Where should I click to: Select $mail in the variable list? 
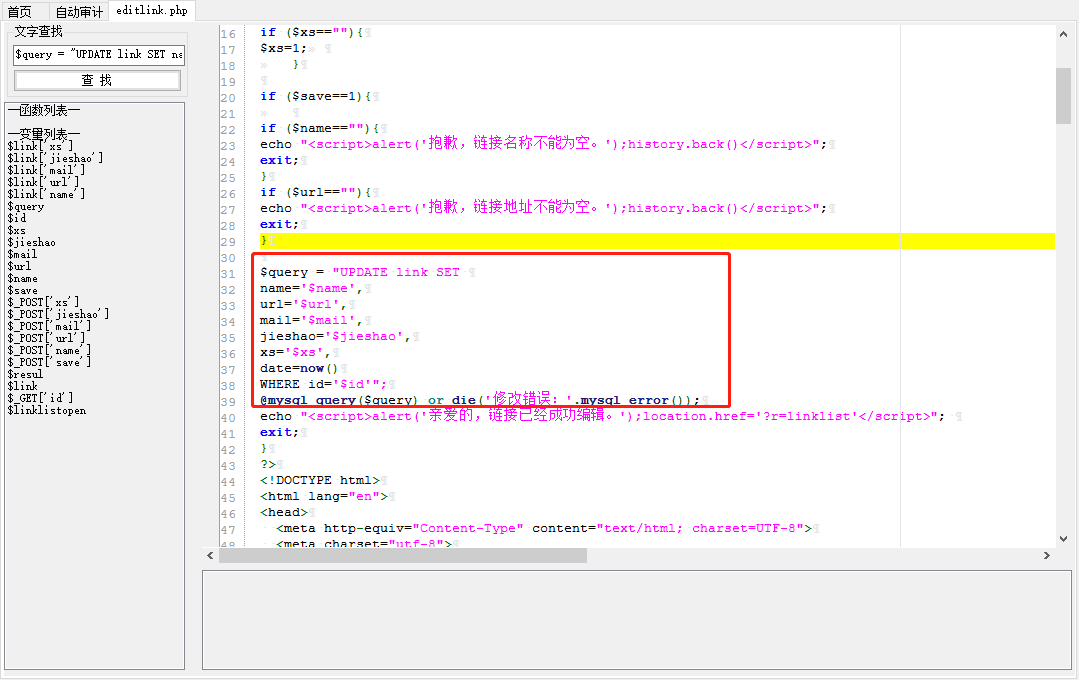[x=22, y=254]
